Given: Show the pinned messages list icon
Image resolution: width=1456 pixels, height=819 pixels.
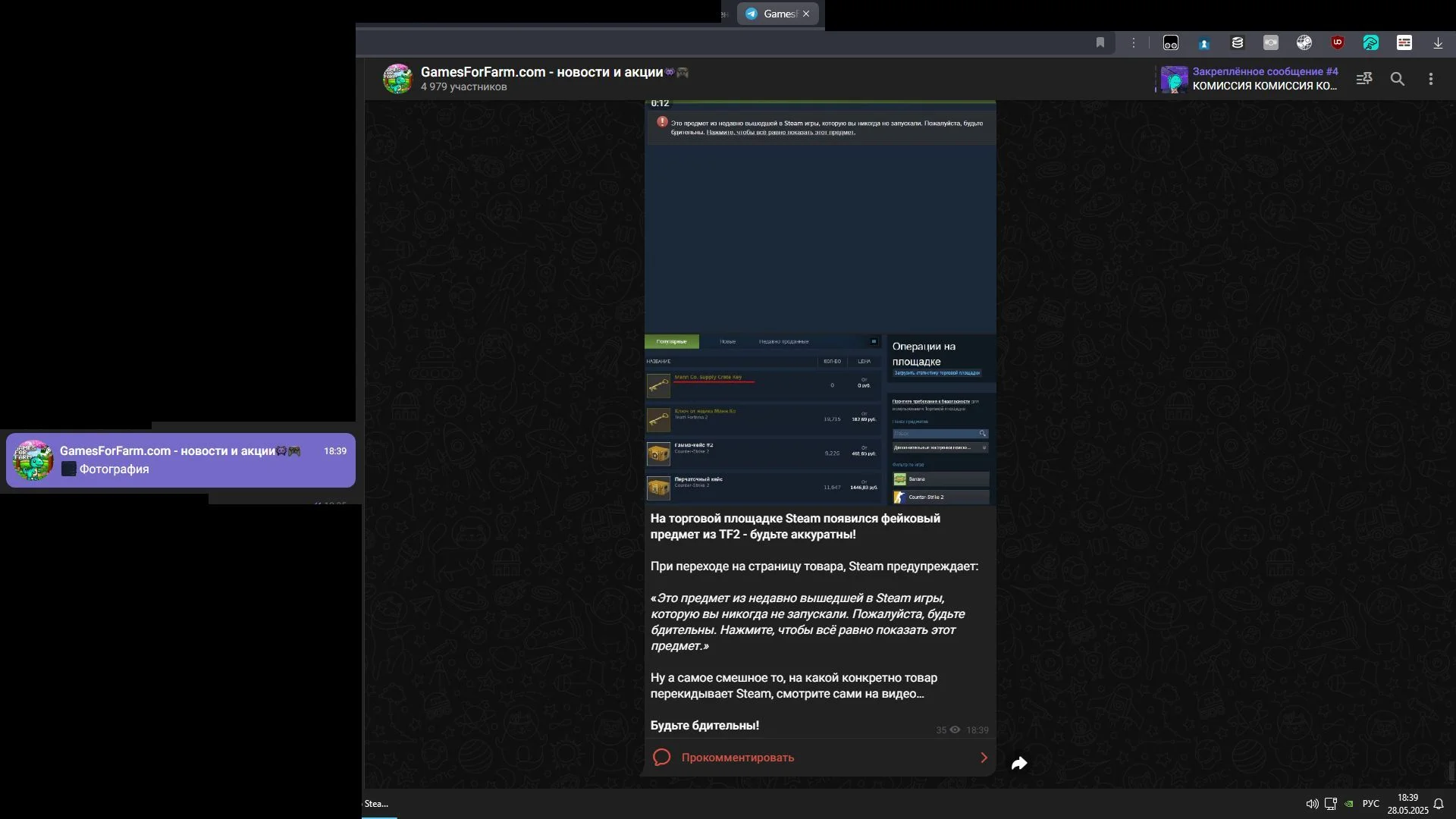Looking at the screenshot, I should 1364,79.
